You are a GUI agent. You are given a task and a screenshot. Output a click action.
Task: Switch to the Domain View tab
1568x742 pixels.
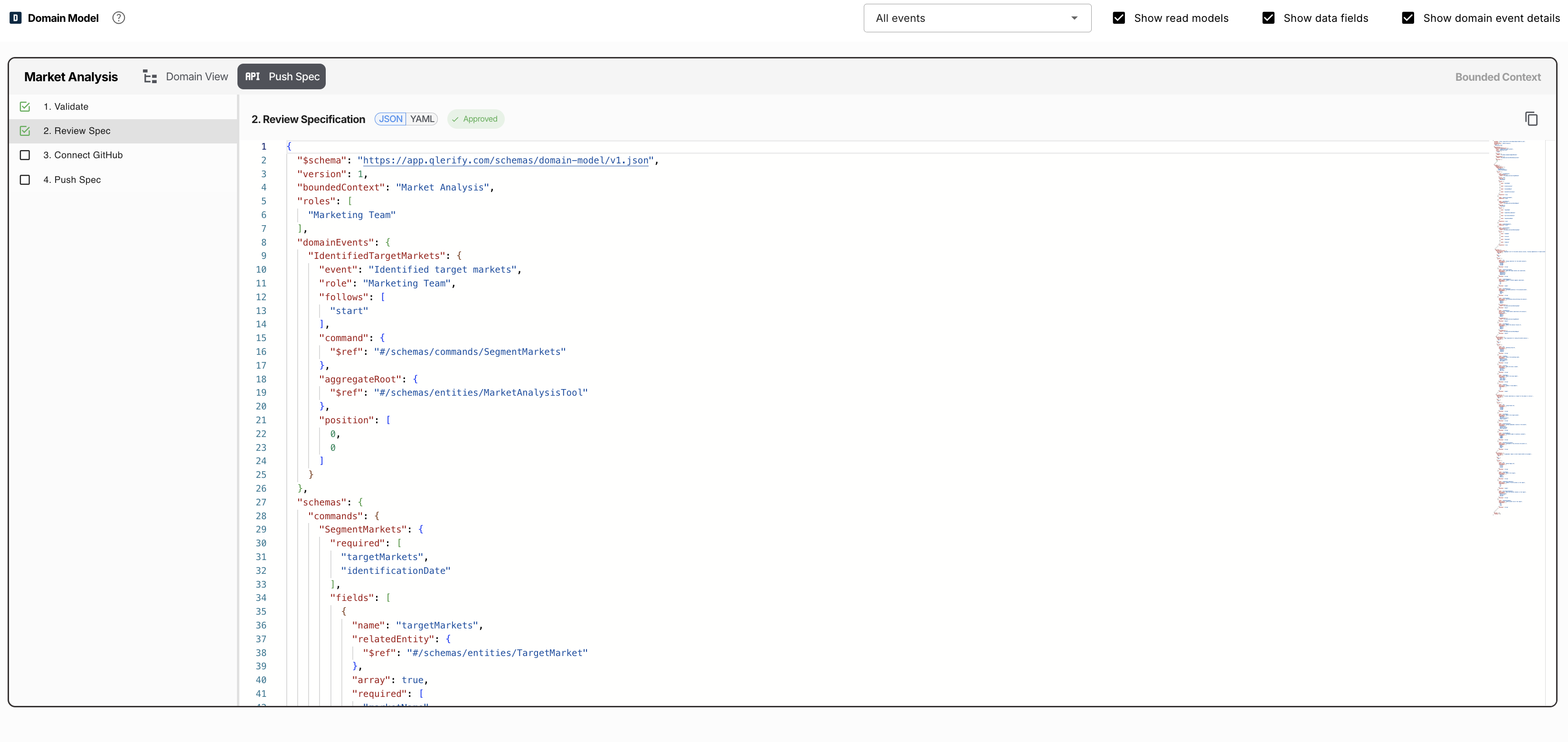pyautogui.click(x=186, y=76)
